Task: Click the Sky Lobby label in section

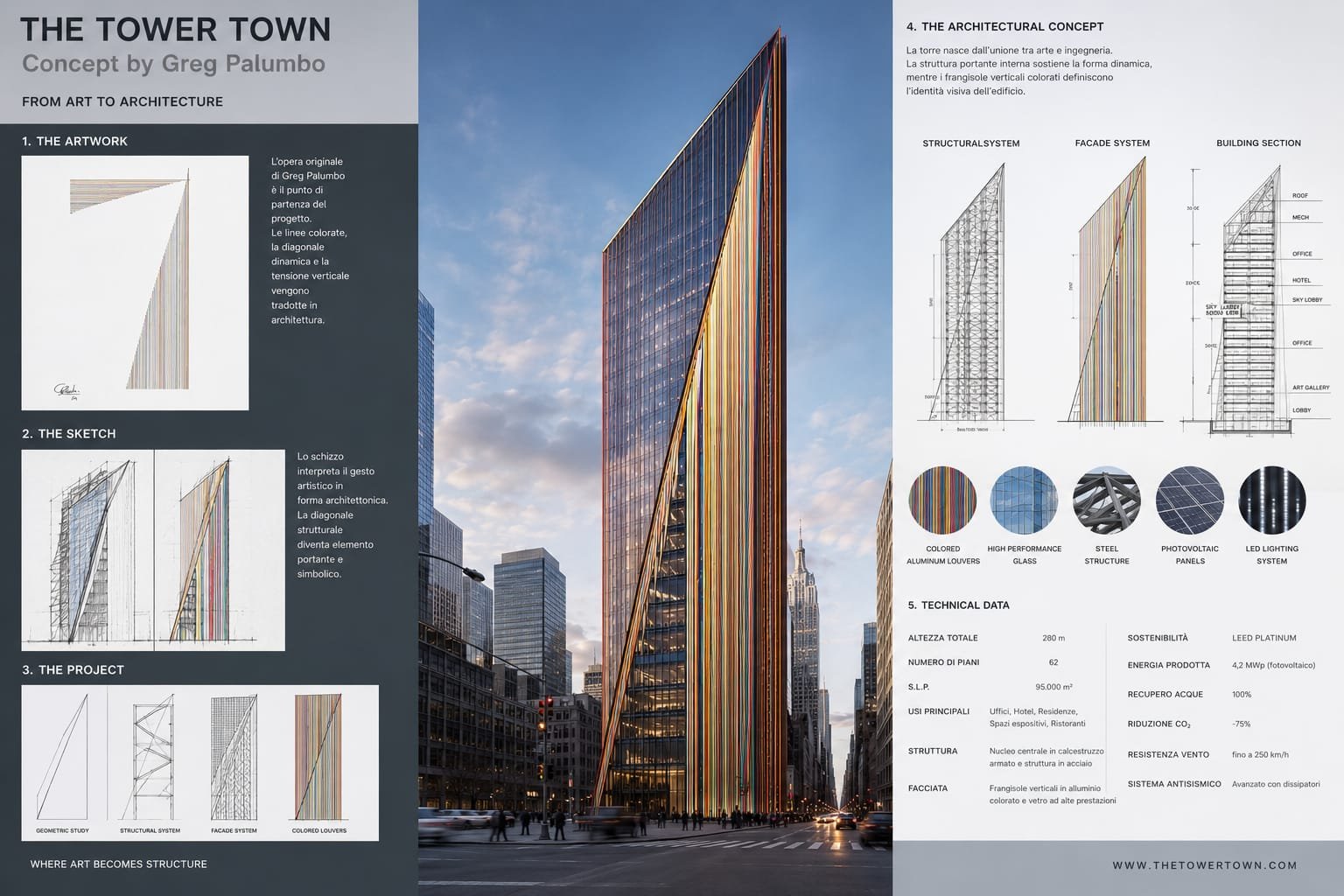Action: tap(1307, 300)
